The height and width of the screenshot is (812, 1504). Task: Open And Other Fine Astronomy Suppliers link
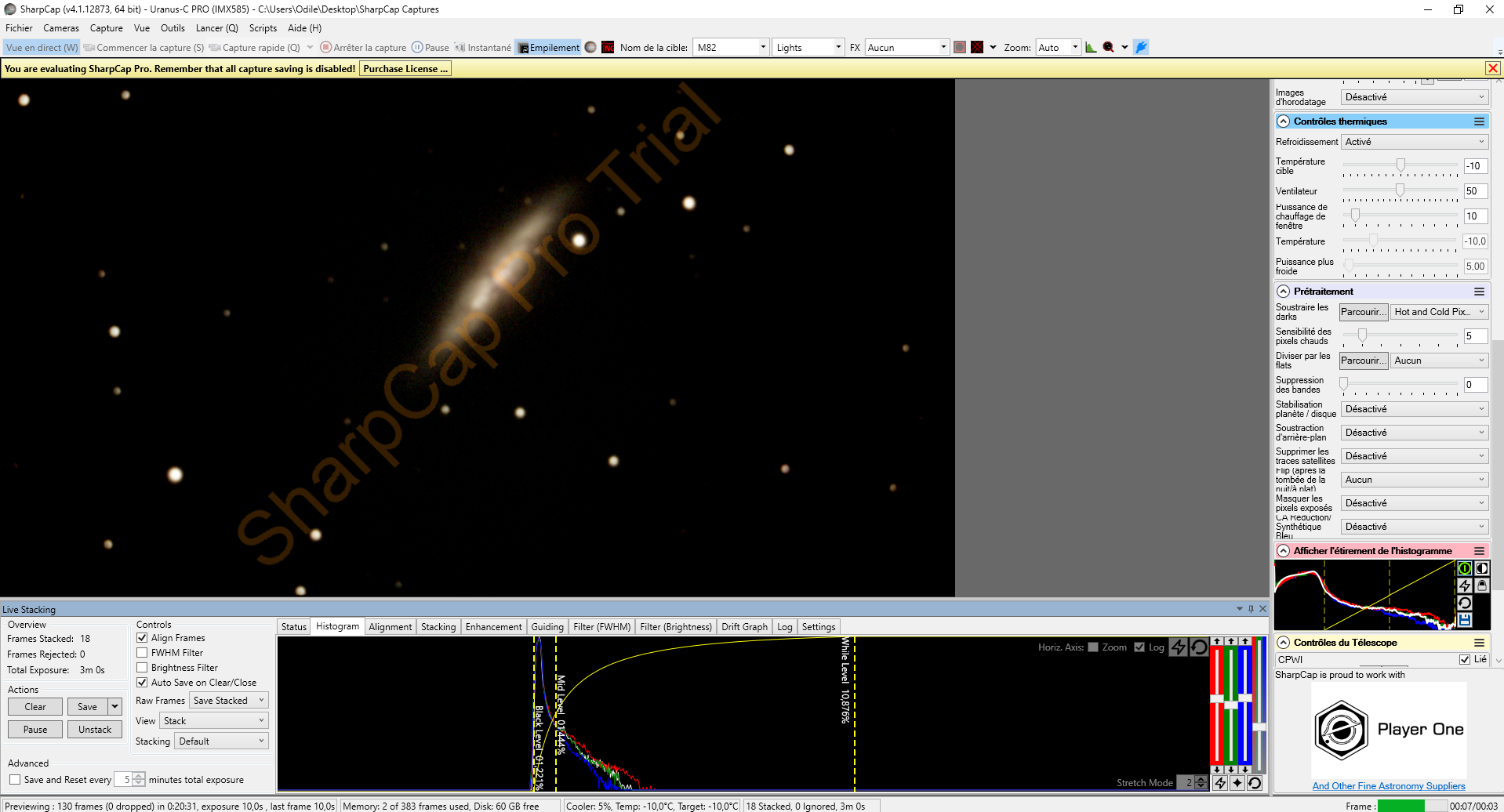tap(1389, 786)
